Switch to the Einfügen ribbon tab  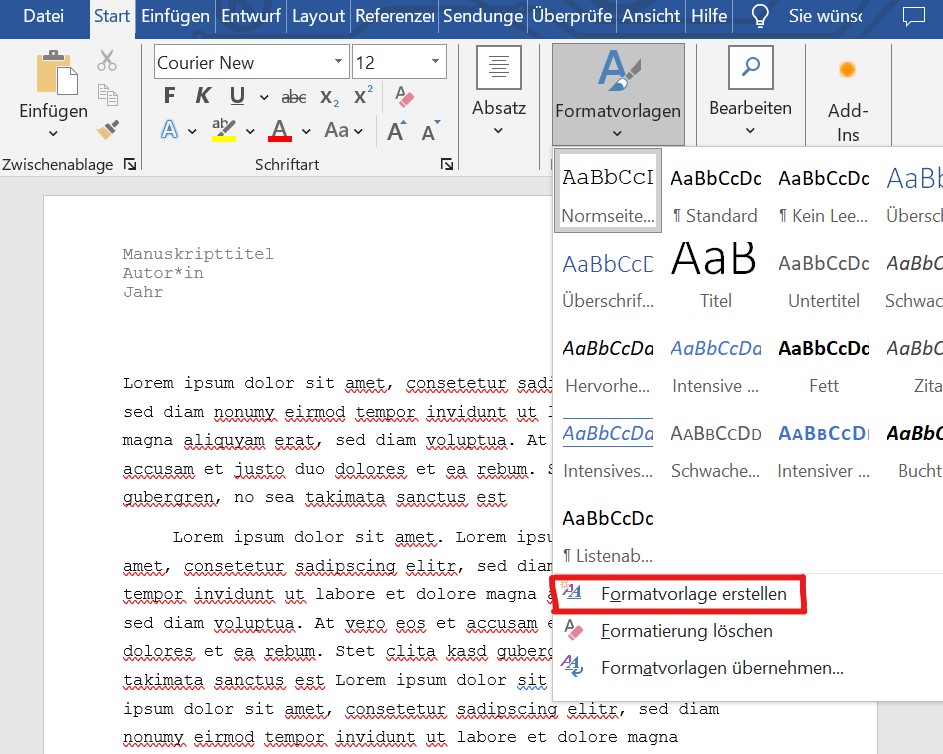[175, 16]
